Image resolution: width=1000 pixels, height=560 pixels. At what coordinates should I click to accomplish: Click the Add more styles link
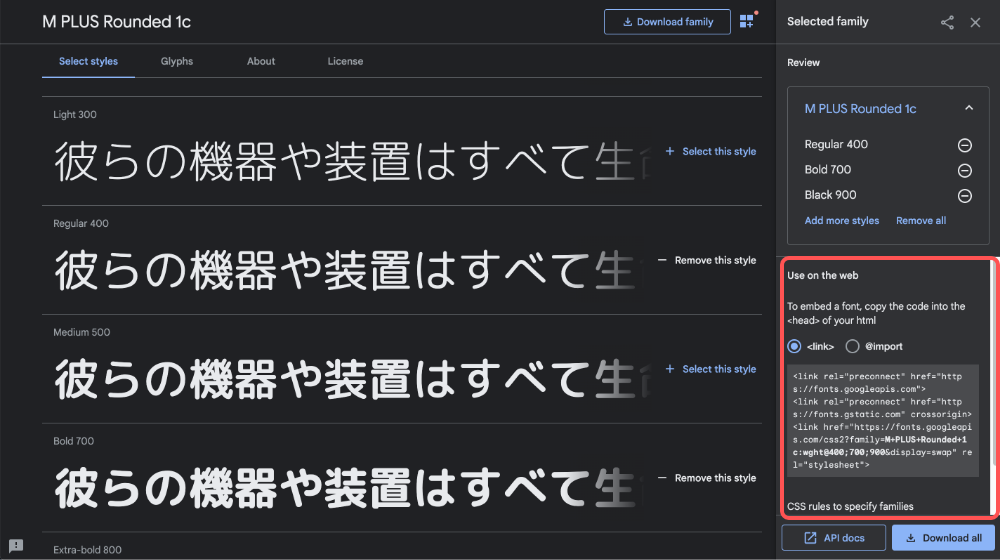(x=841, y=221)
